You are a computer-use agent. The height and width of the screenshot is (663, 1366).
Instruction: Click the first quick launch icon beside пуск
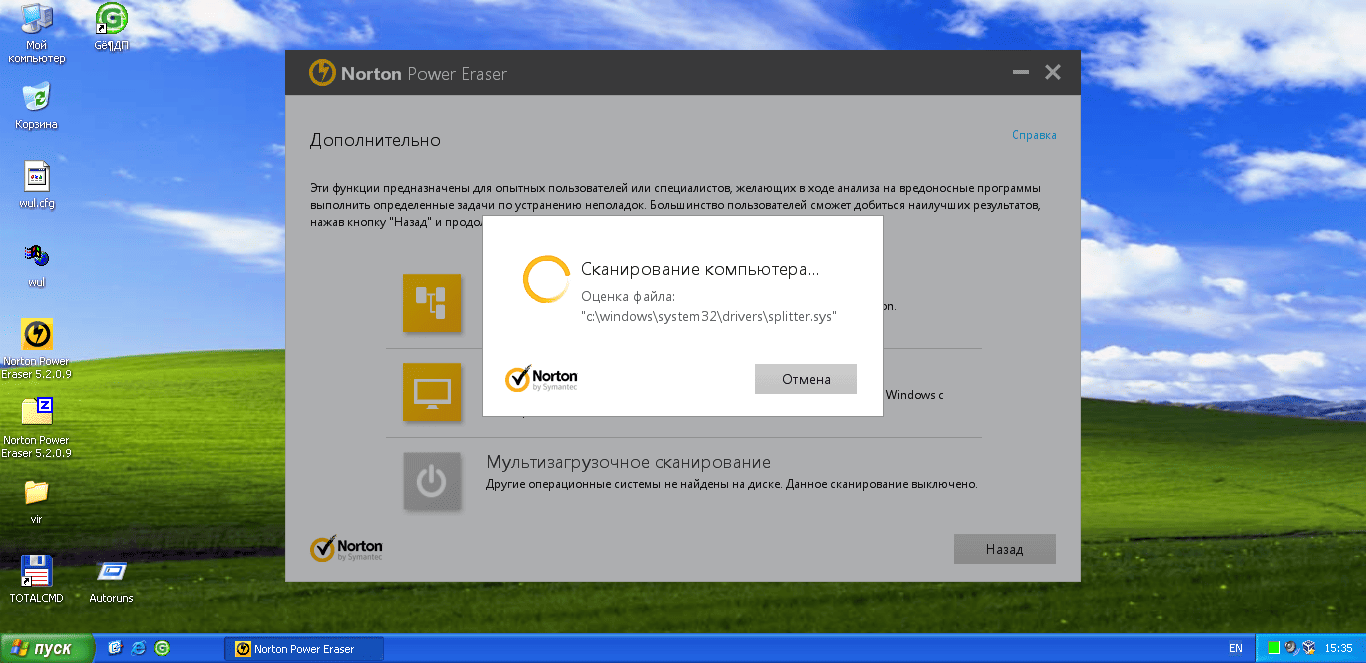115,648
